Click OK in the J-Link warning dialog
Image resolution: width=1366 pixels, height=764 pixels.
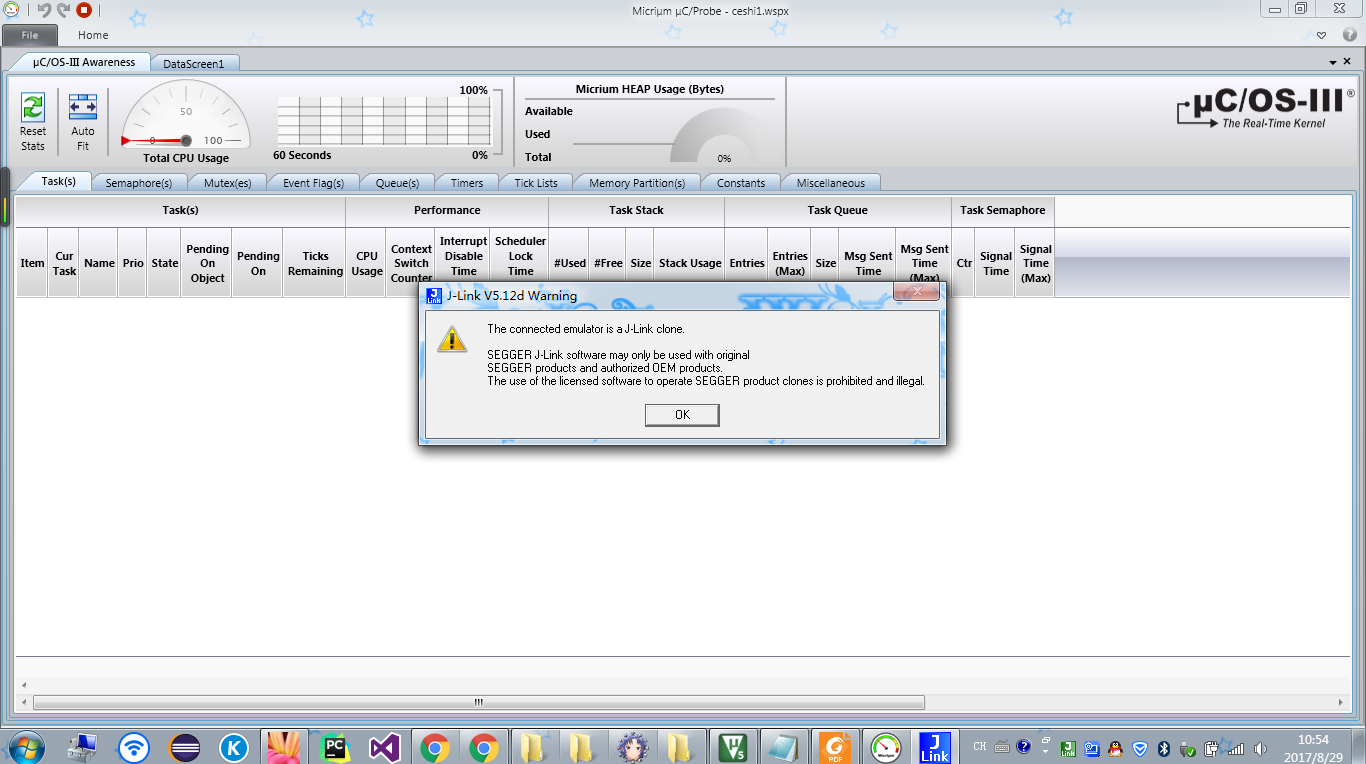[x=682, y=415]
